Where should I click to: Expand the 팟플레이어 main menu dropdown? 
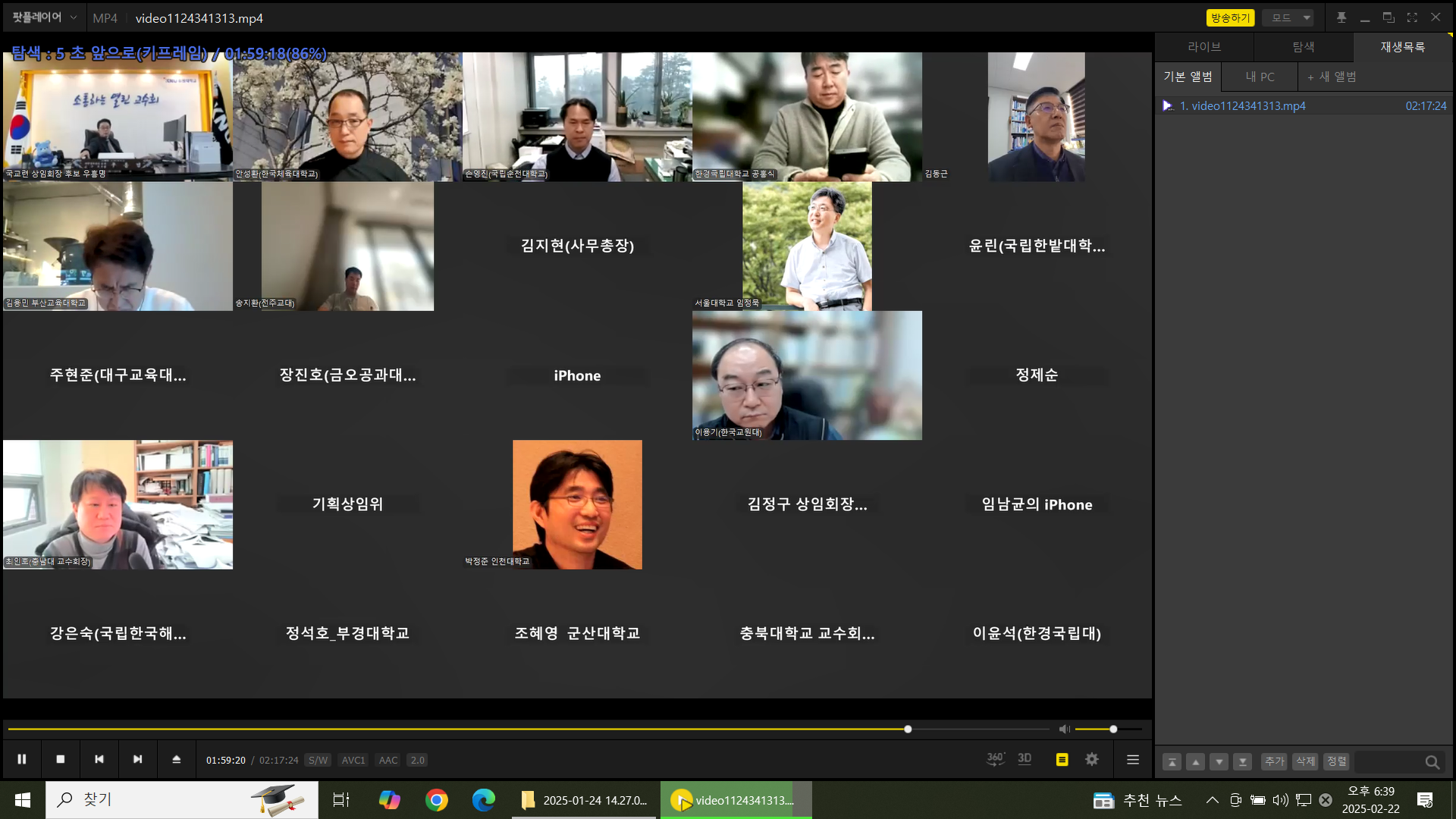click(45, 17)
